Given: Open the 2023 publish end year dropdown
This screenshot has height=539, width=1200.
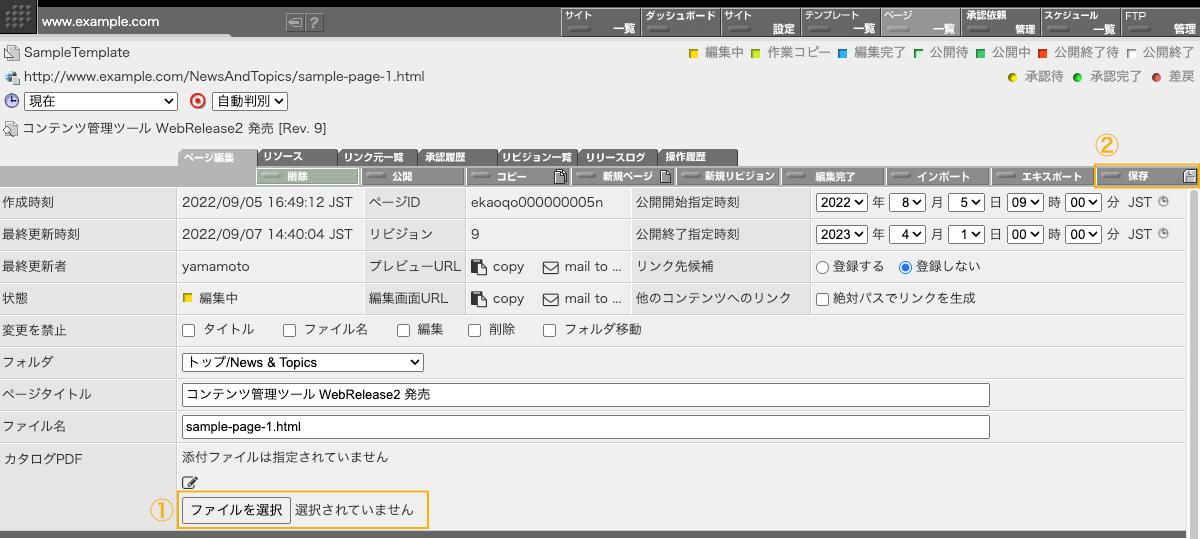Looking at the screenshot, I should (x=842, y=234).
